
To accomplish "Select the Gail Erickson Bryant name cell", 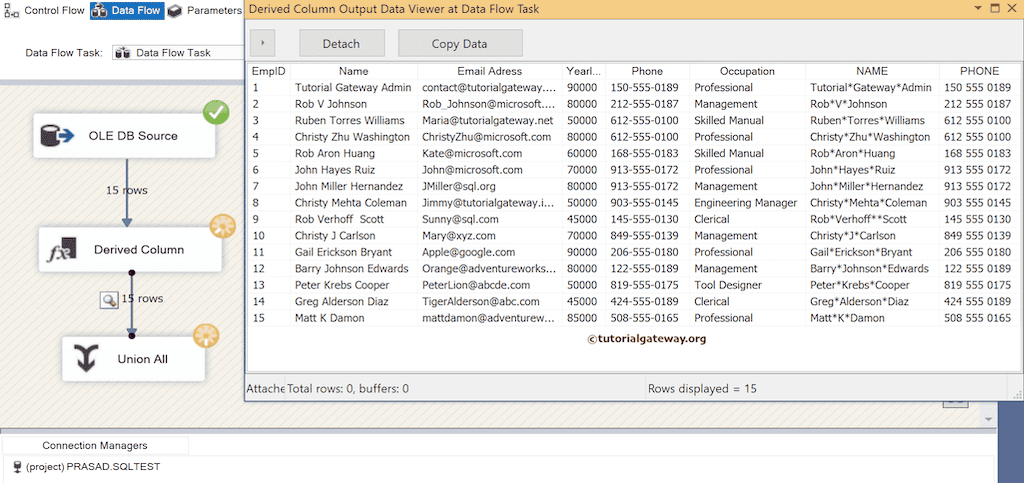I will (353, 253).
